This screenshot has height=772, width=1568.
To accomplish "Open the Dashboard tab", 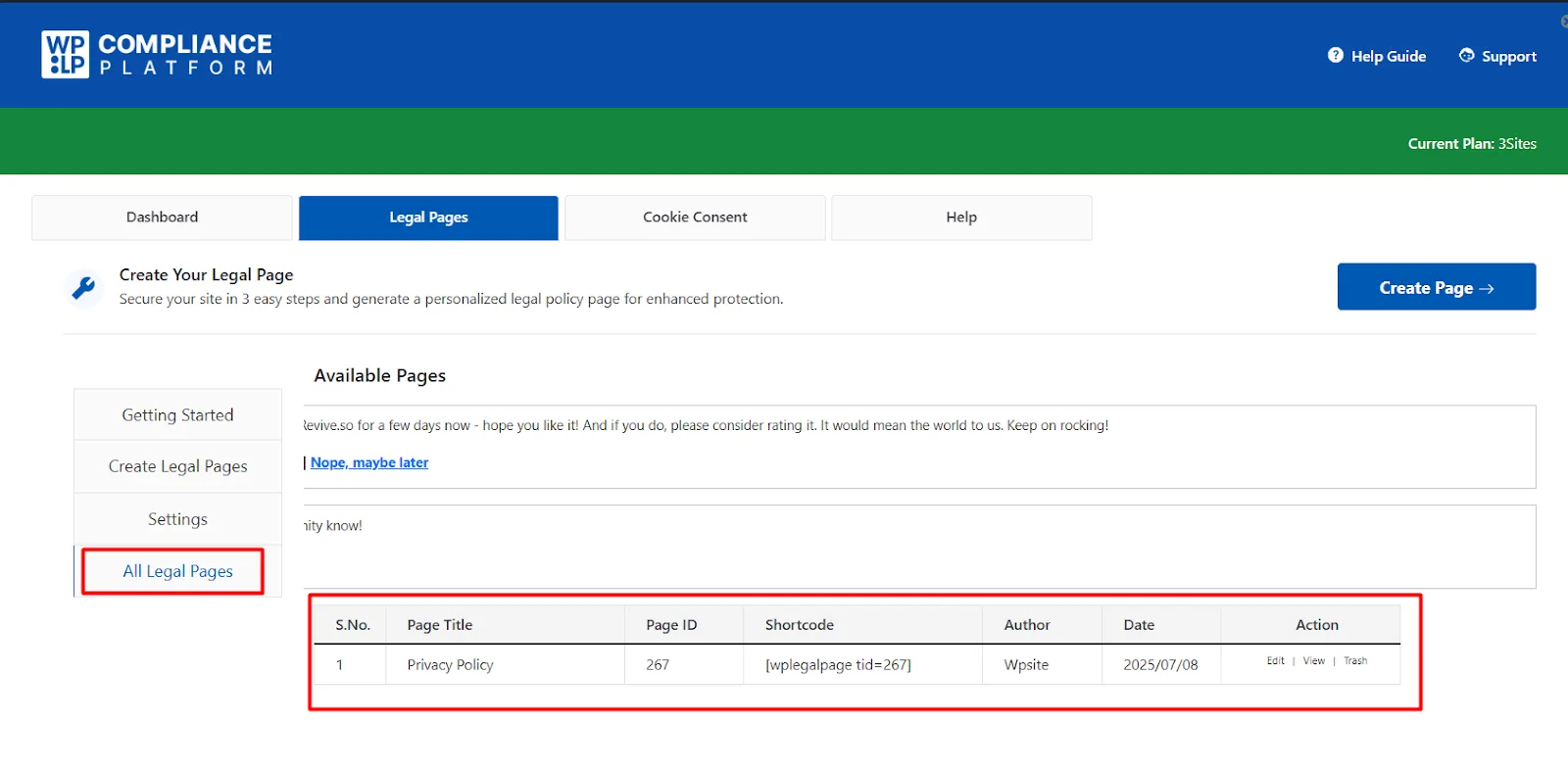I will tap(162, 217).
